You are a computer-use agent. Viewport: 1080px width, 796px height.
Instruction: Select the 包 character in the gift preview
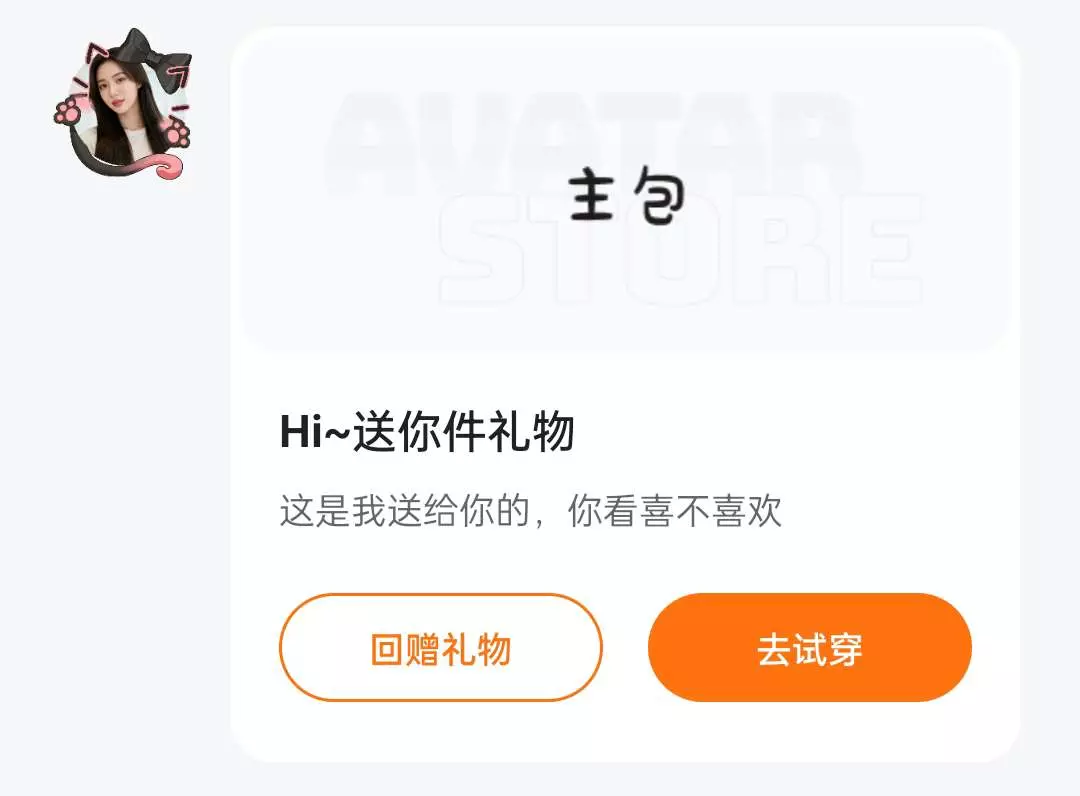coord(658,197)
